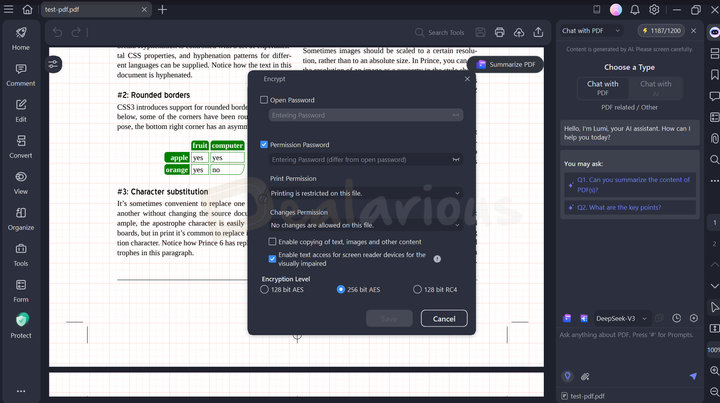This screenshot has height=403, width=720.
Task: Open the Convert tool
Action: click(x=21, y=147)
